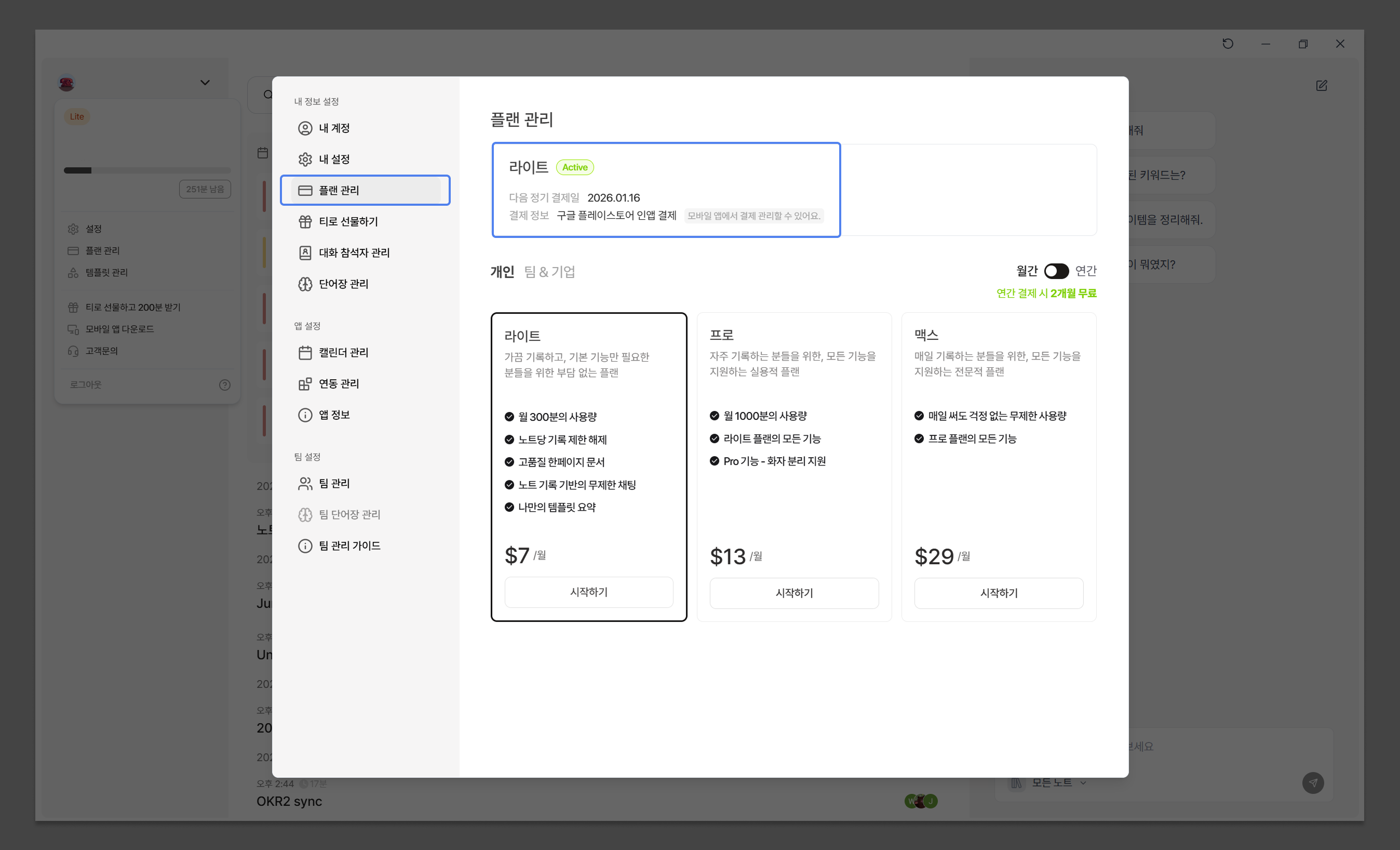Open 단어장 관리 brain icon

click(305, 284)
